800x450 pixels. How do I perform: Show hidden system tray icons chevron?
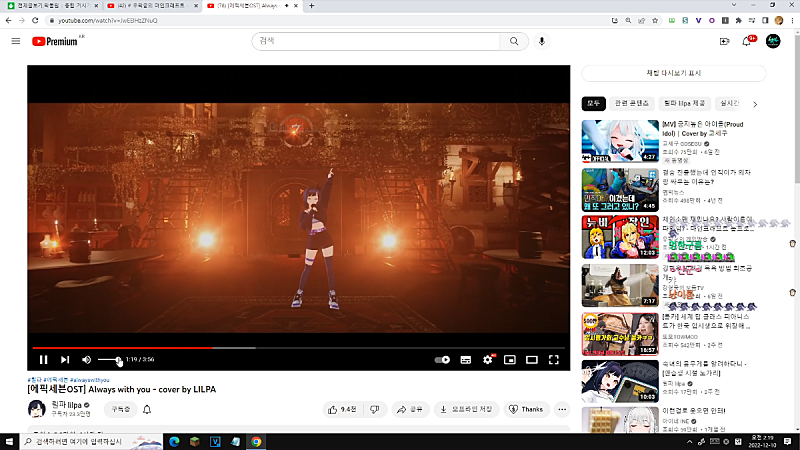point(689,442)
